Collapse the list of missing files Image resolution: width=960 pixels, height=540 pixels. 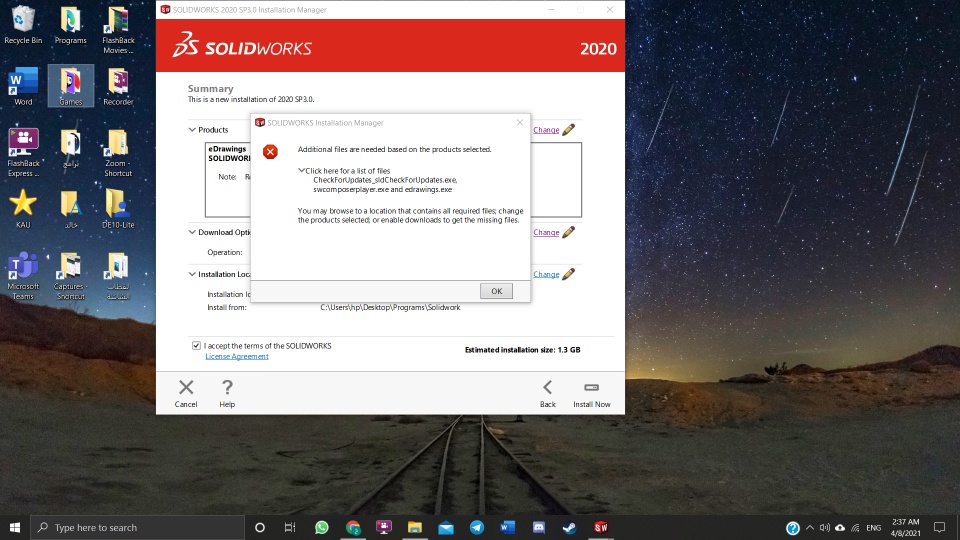pos(301,170)
